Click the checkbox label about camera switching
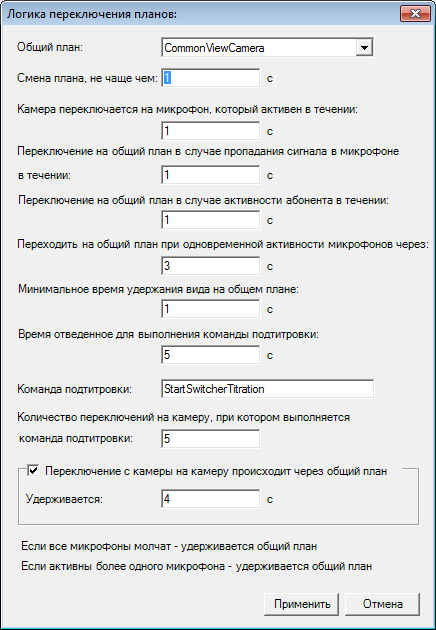Image resolution: width=436 pixels, height=630 pixels. 216,471
